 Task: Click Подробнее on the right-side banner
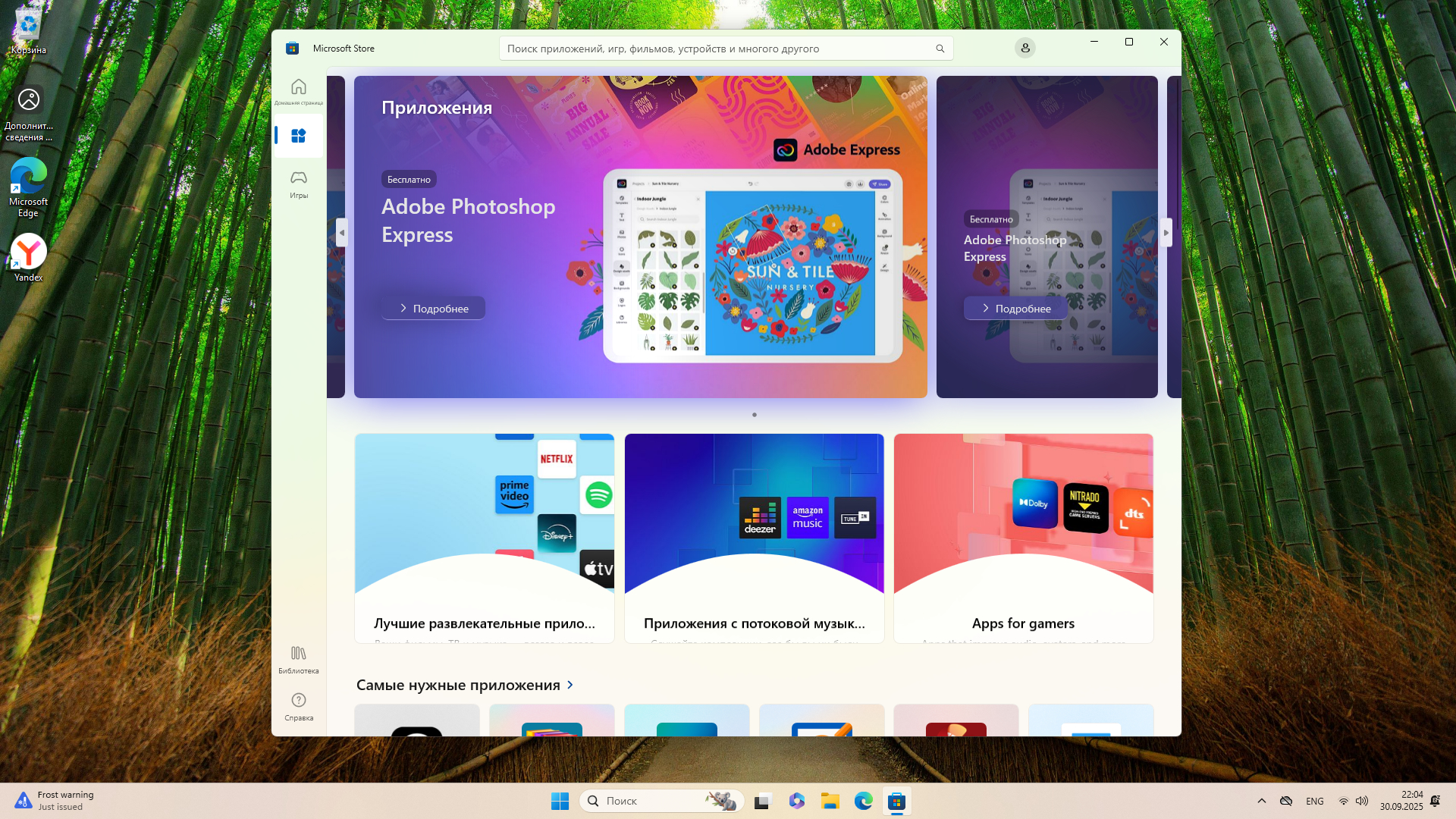click(x=1015, y=308)
